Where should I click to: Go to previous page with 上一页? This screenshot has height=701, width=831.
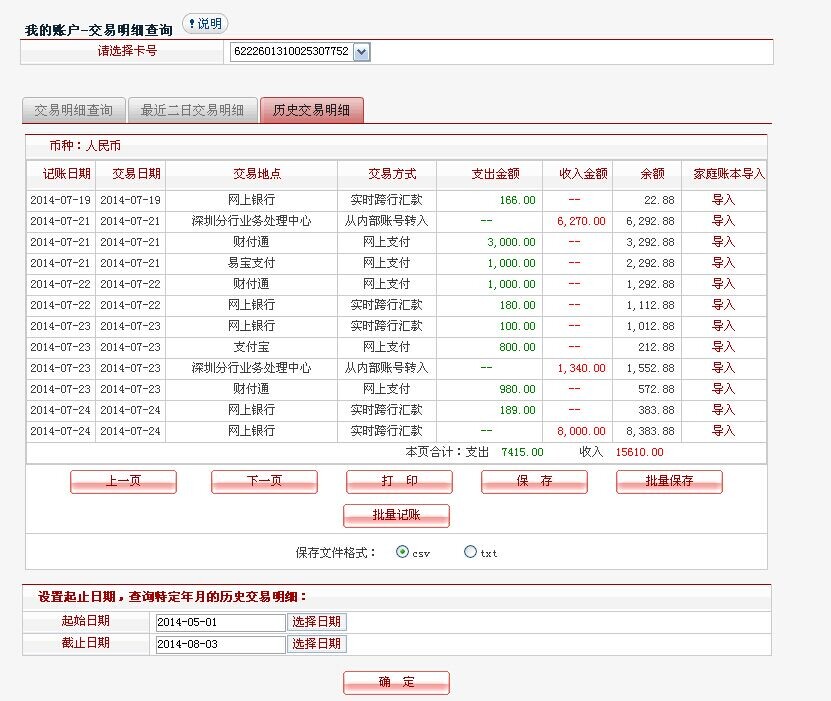pyautogui.click(x=123, y=482)
